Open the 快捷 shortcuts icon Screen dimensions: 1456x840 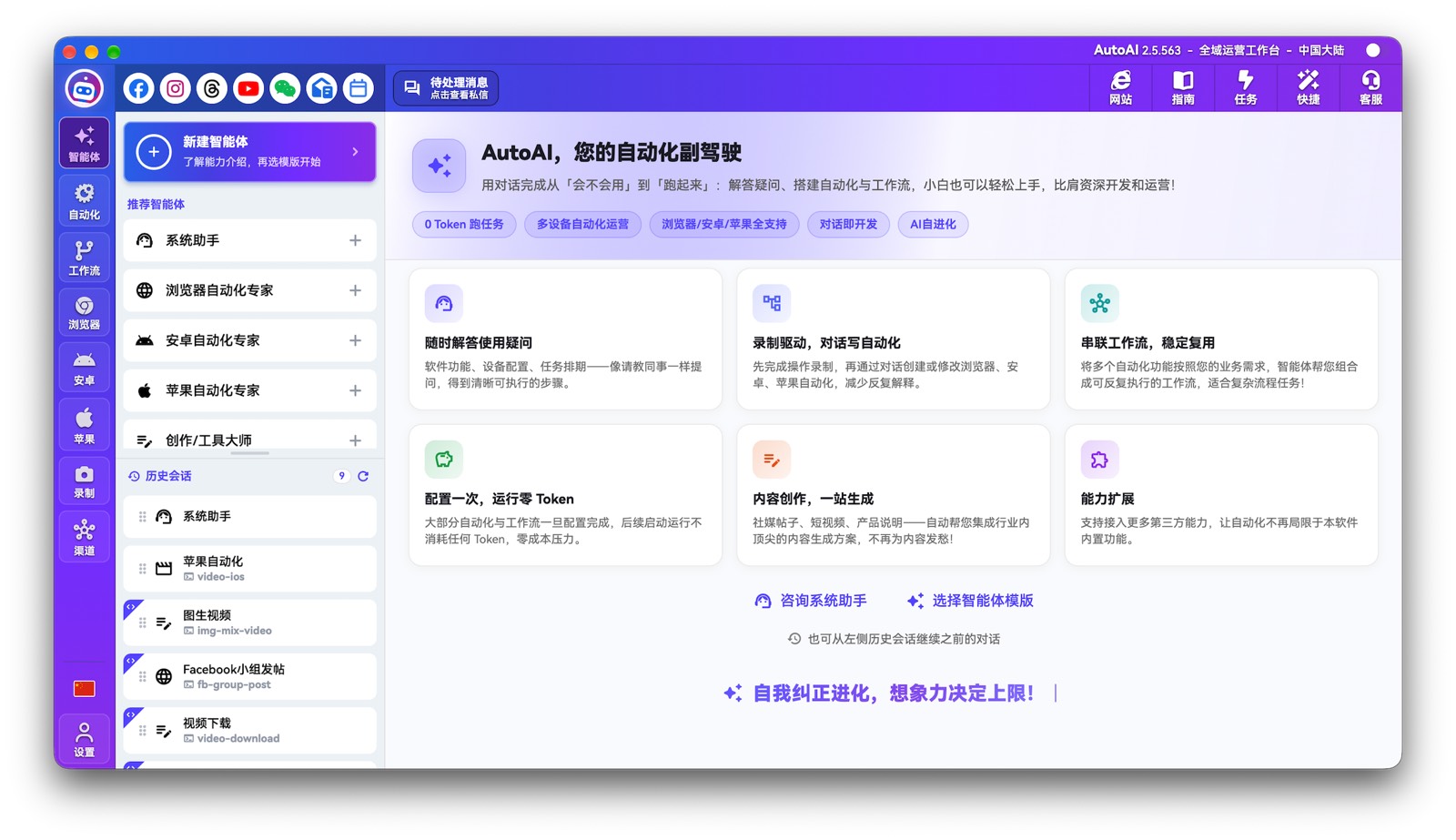pyautogui.click(x=1309, y=88)
